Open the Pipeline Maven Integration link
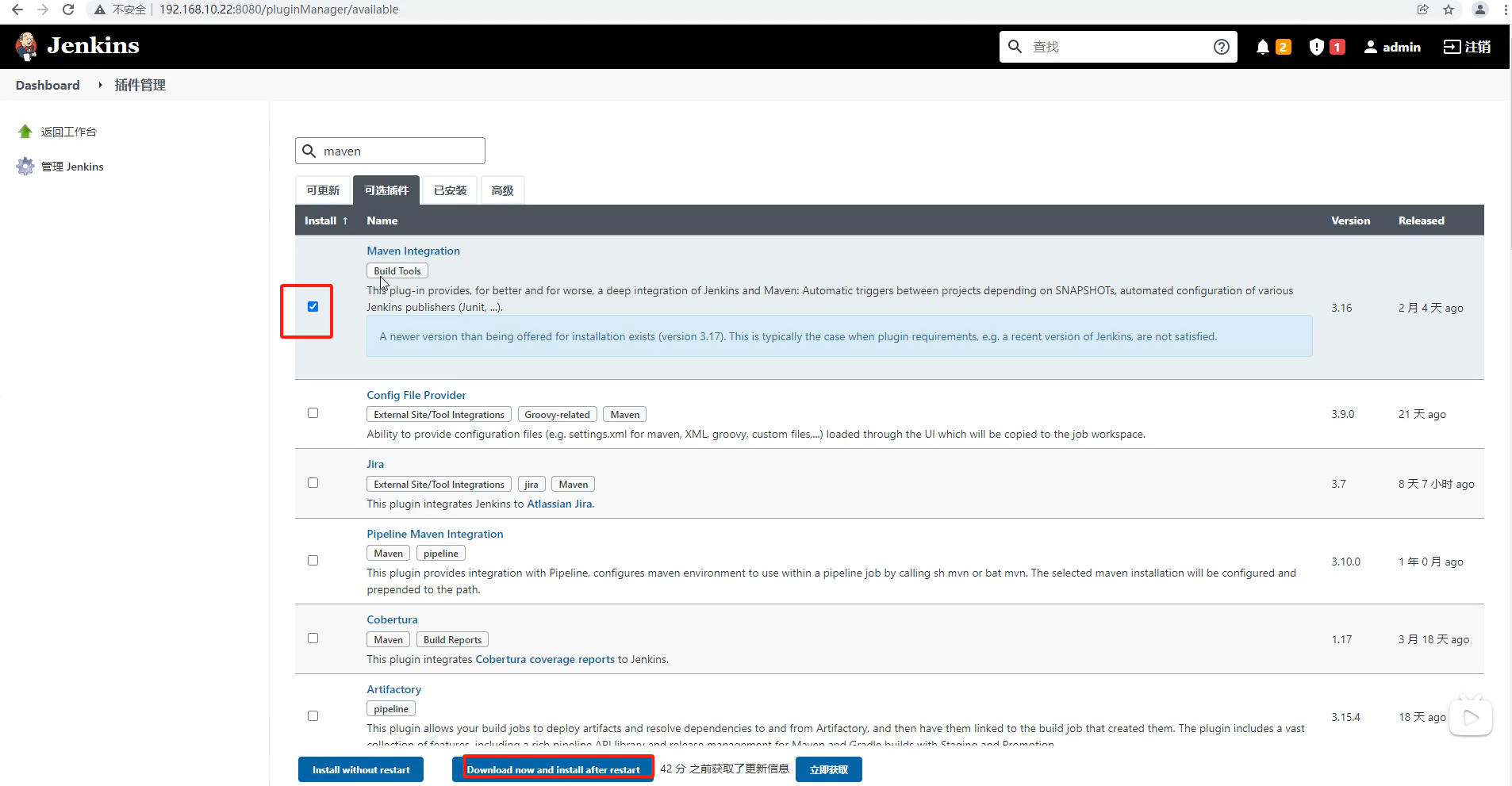This screenshot has width=1512, height=786. pos(435,534)
